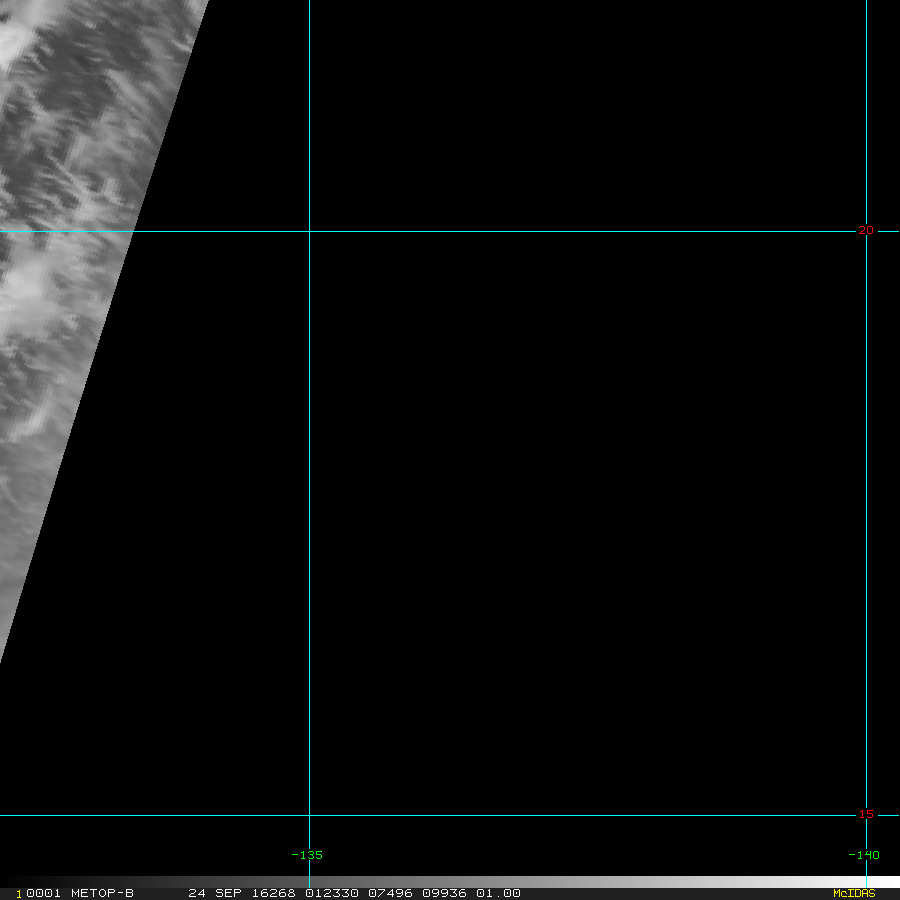Click the 07496 line coordinate value
This screenshot has width=900, height=900.
point(390,893)
